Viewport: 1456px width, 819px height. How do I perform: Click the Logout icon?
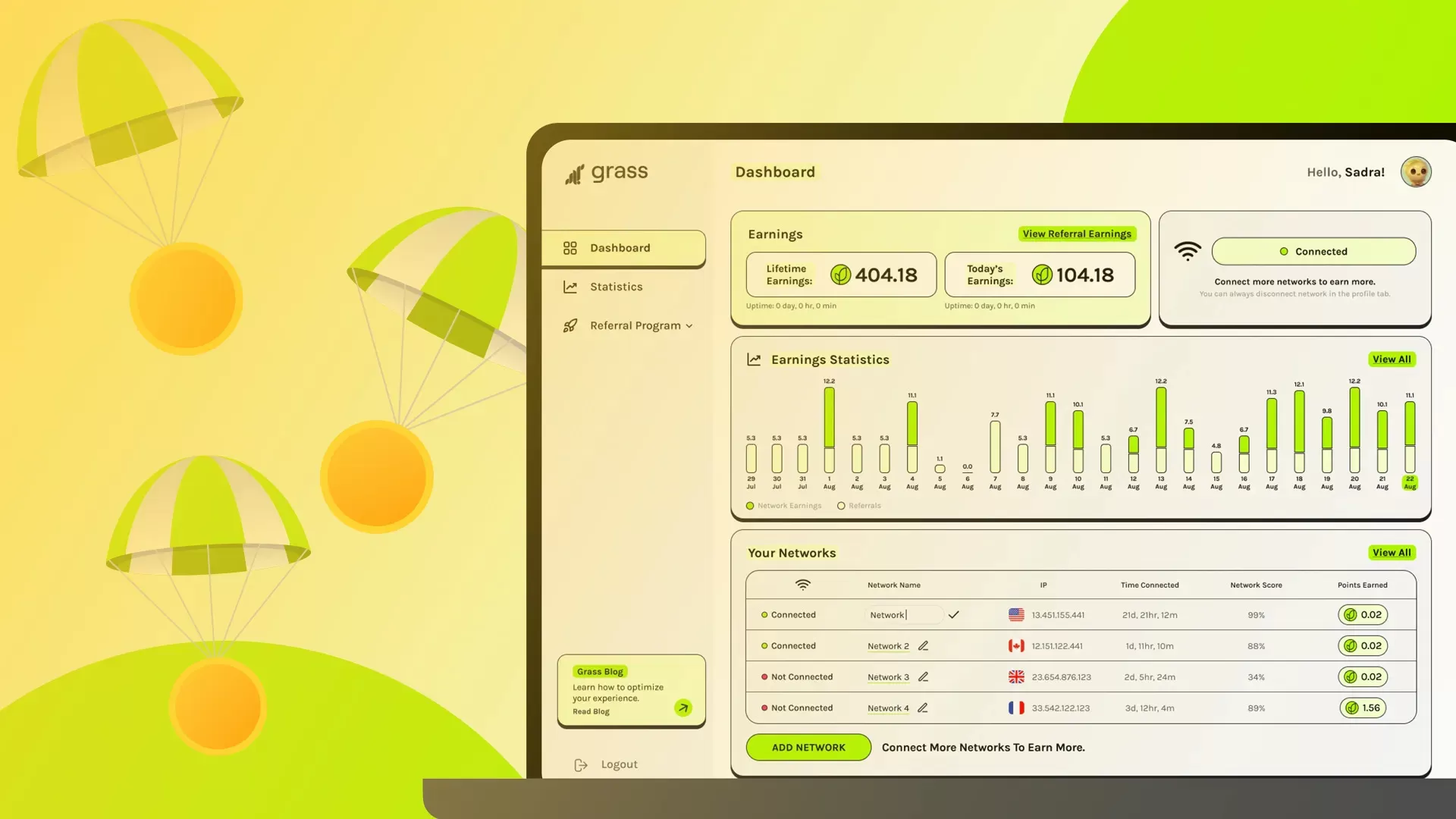click(581, 764)
